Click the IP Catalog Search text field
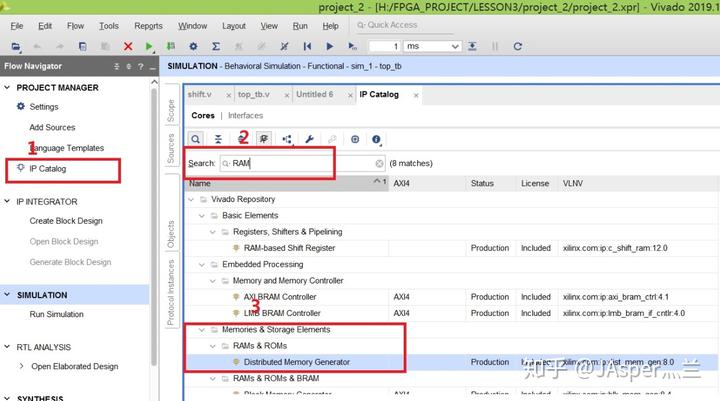Viewport: 720px width, 401px height. [302, 163]
